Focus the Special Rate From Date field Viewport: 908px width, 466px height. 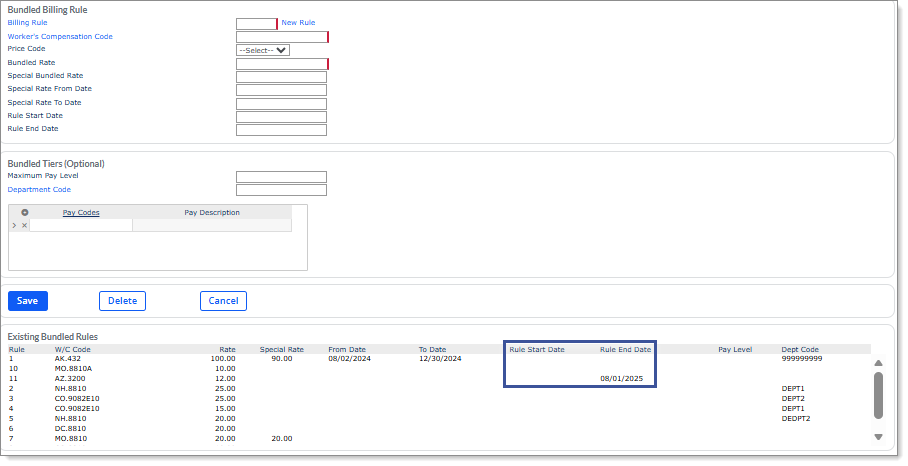coord(281,90)
